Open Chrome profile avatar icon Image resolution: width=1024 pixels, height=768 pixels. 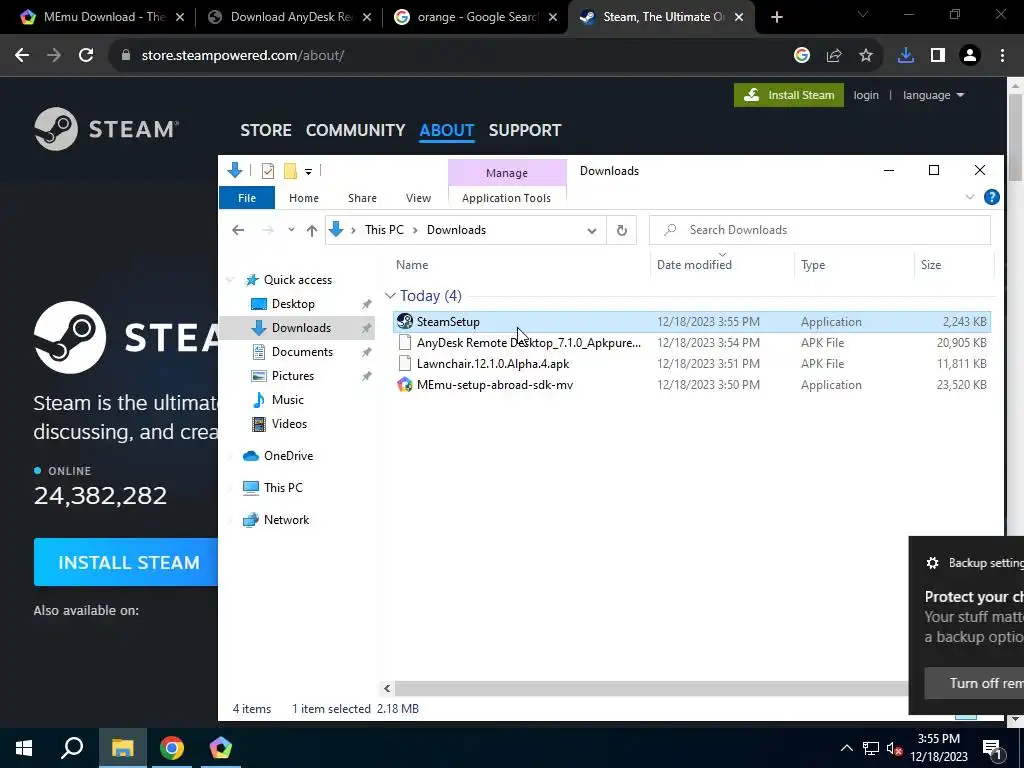point(970,56)
